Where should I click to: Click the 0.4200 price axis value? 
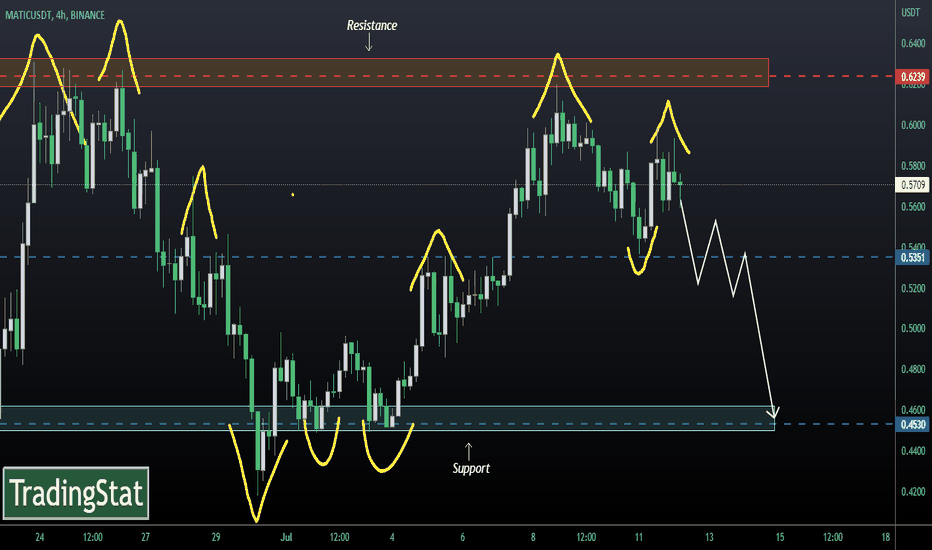(913, 492)
